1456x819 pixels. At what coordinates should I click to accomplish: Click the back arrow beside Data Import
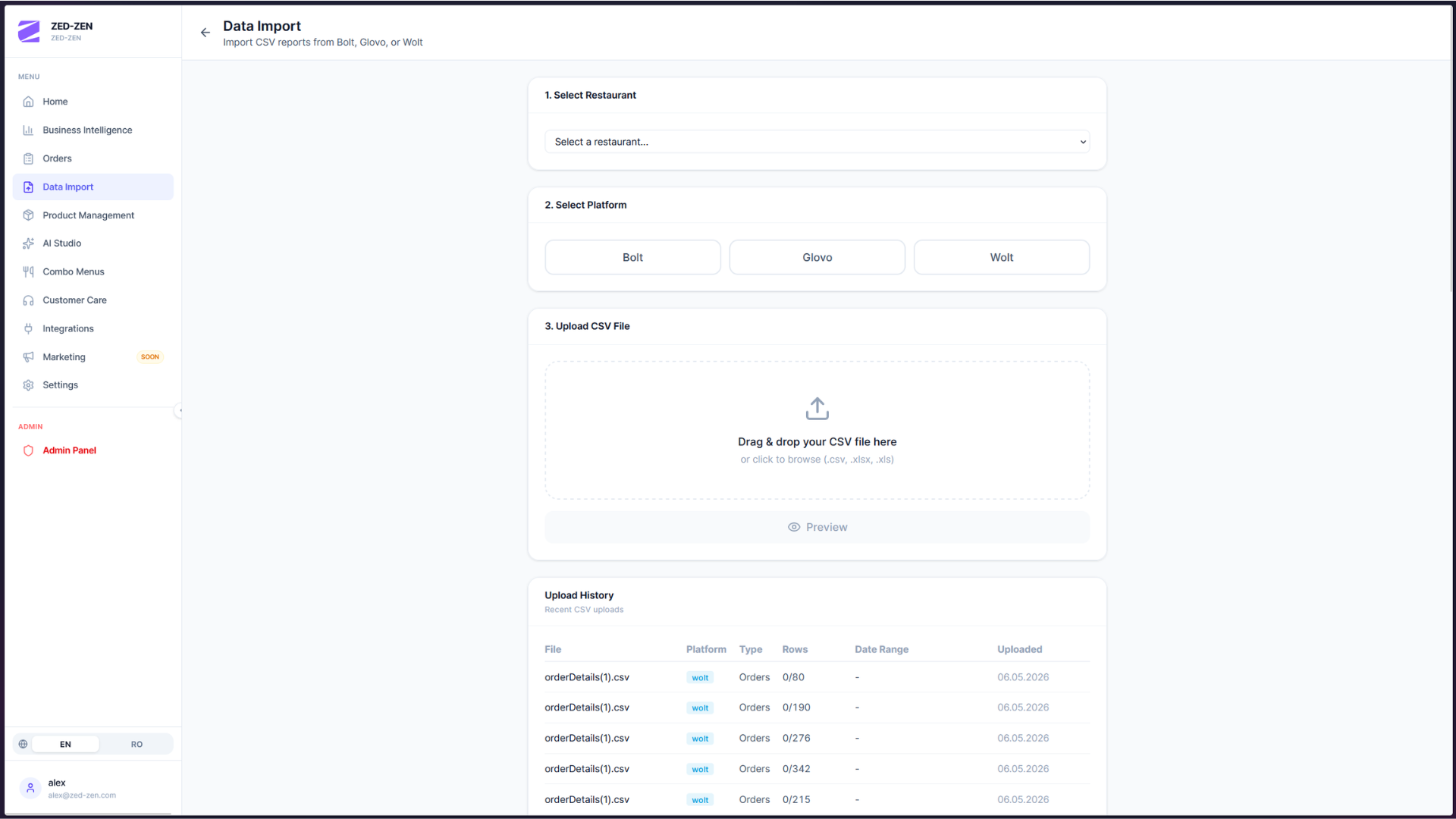tap(205, 33)
